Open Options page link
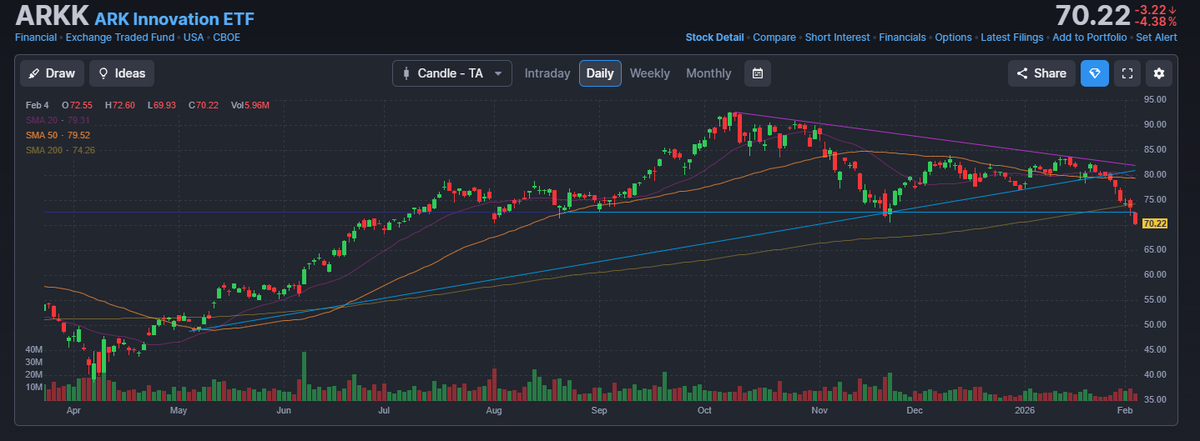This screenshot has width=1200, height=441. click(954, 37)
